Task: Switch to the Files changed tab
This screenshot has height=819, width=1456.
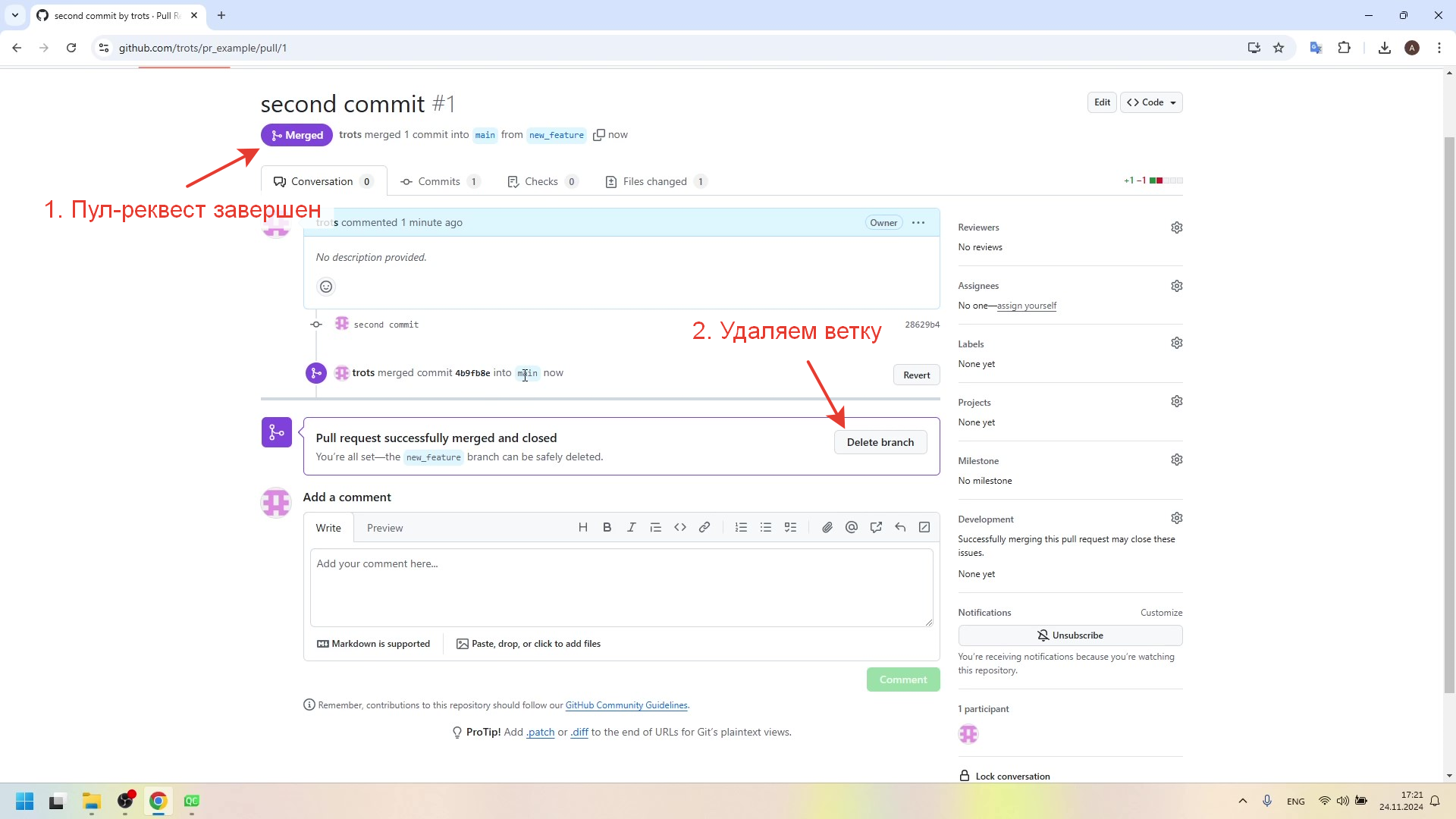Action: coord(656,181)
